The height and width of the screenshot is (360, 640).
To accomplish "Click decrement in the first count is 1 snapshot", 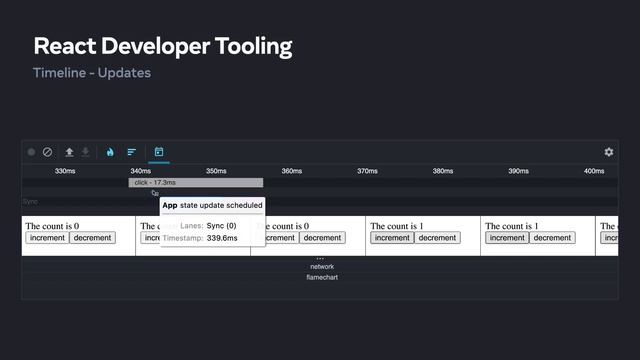I will click(437, 238).
